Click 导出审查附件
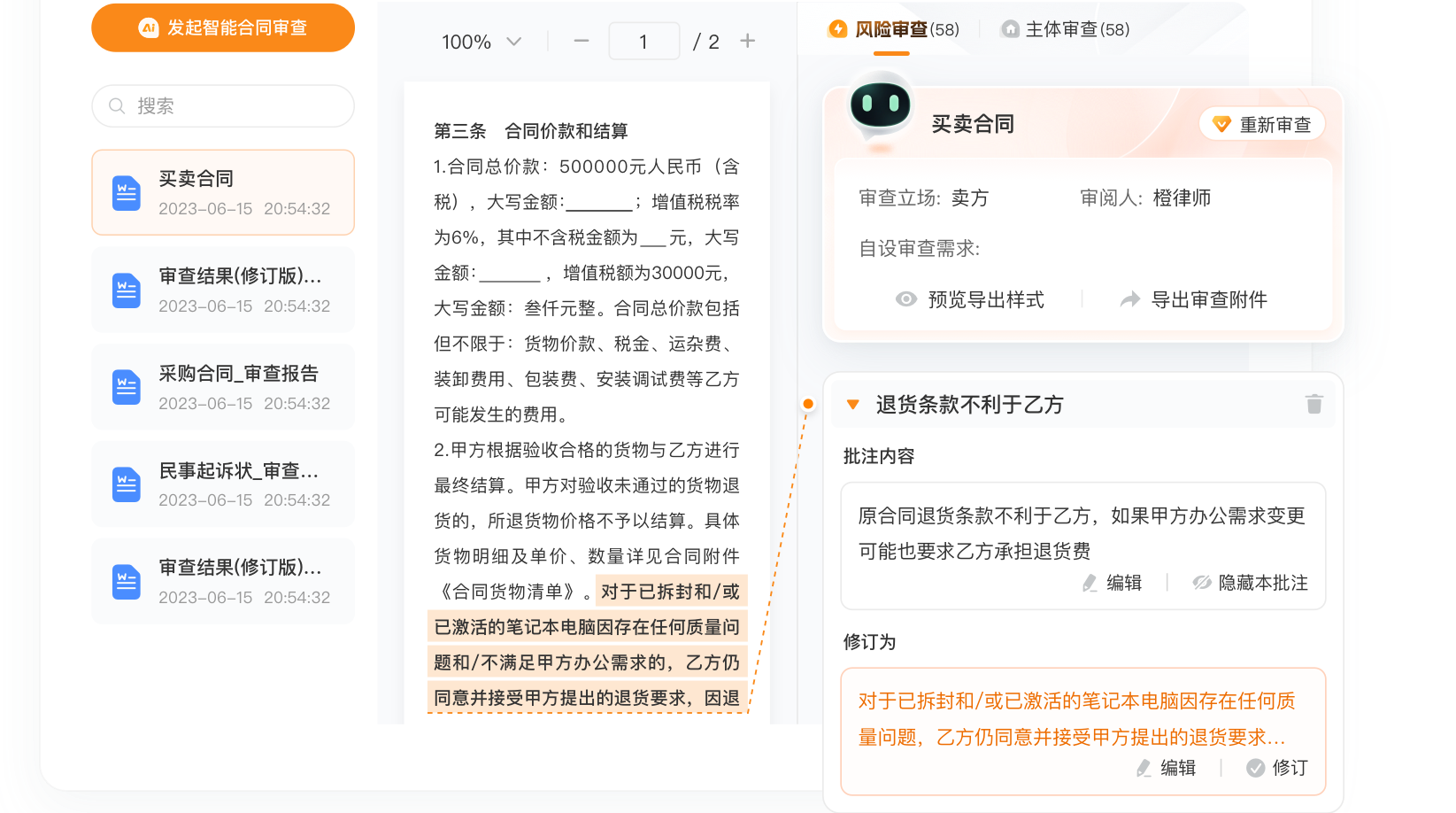This screenshot has height=813, width=1456. click(1209, 299)
